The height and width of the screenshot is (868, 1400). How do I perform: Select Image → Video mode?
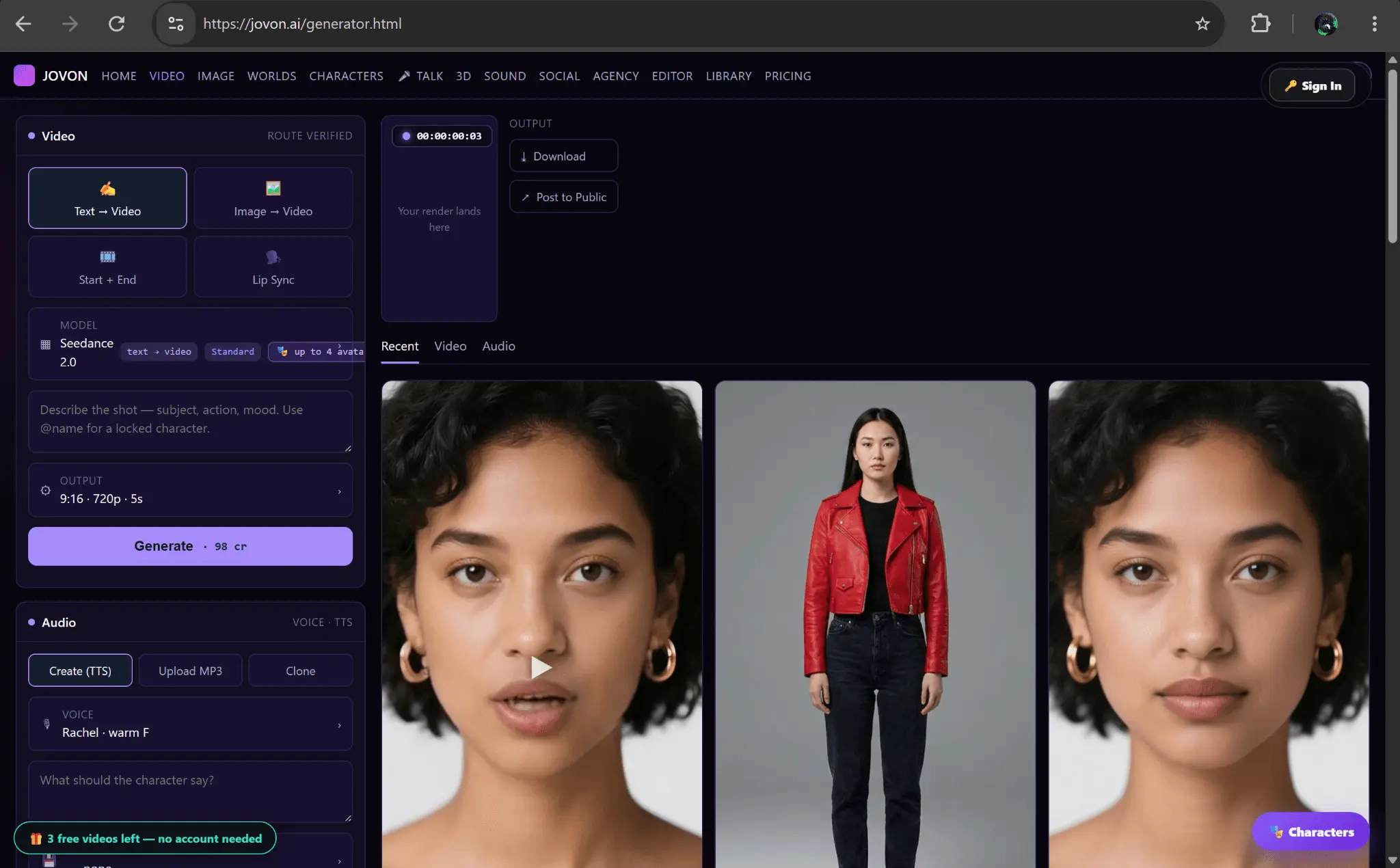273,198
